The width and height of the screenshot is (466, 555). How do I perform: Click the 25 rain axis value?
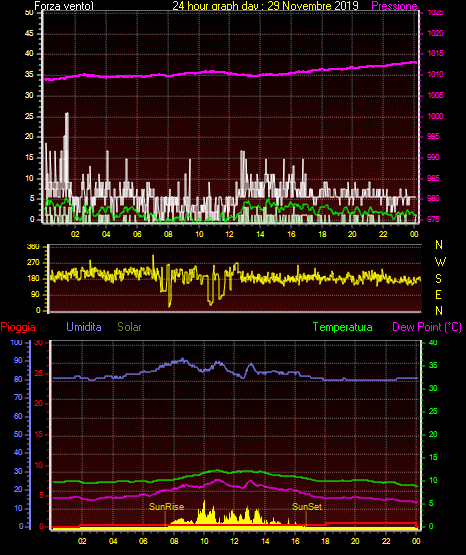tap(39, 373)
